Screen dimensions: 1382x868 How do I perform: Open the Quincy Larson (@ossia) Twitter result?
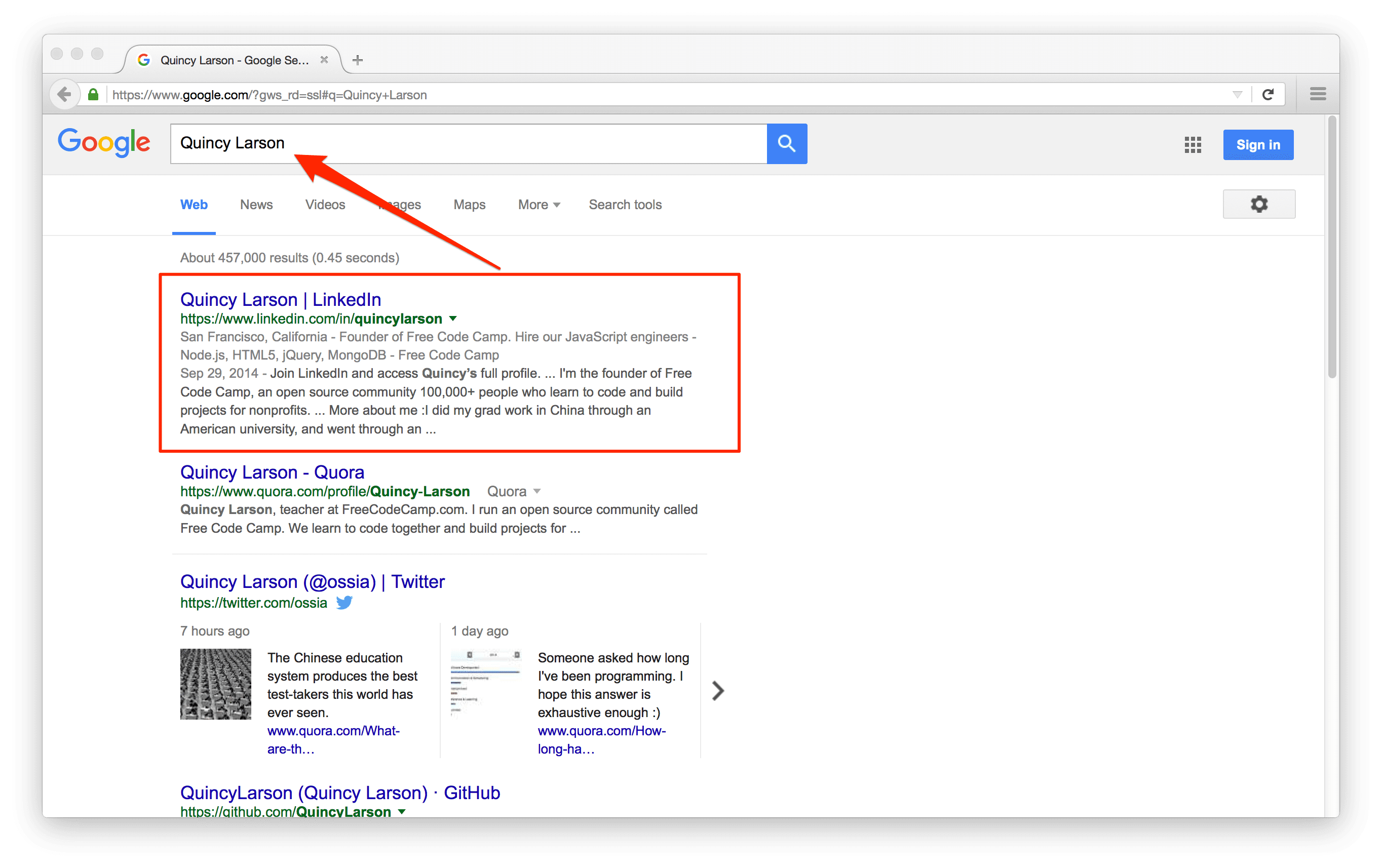point(312,581)
